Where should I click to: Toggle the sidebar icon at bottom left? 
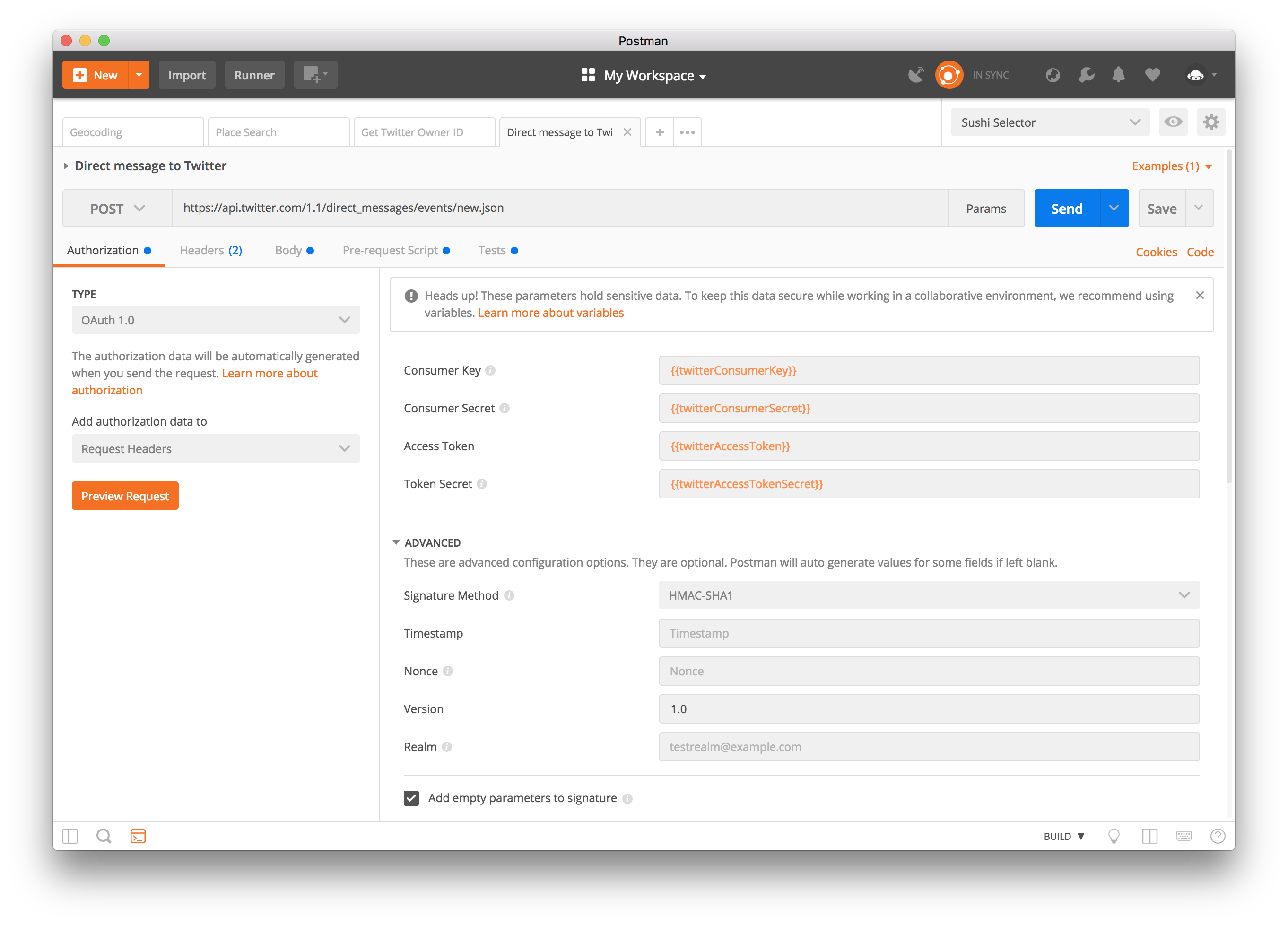pyautogui.click(x=70, y=836)
